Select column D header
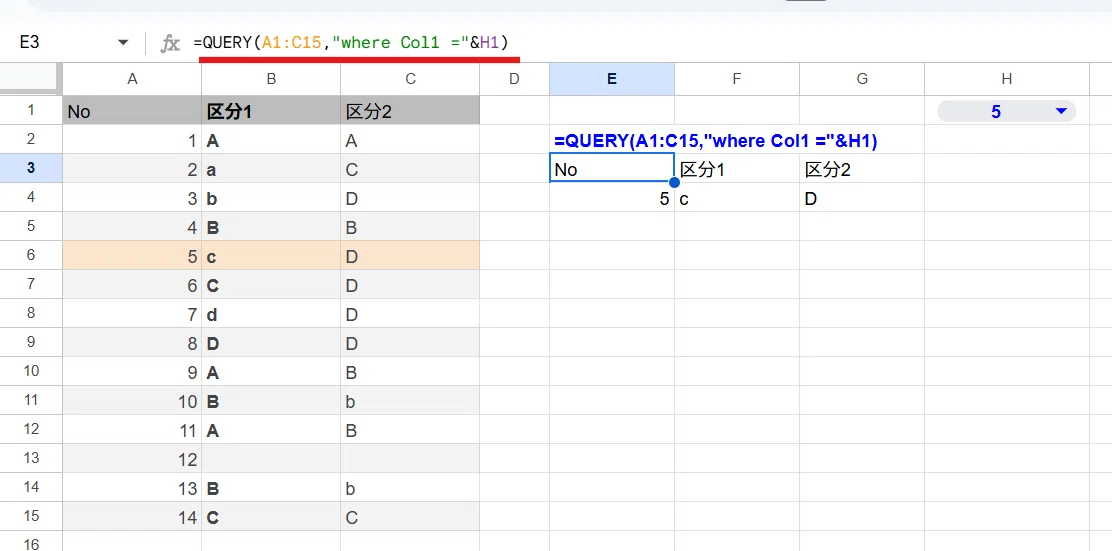 point(514,79)
